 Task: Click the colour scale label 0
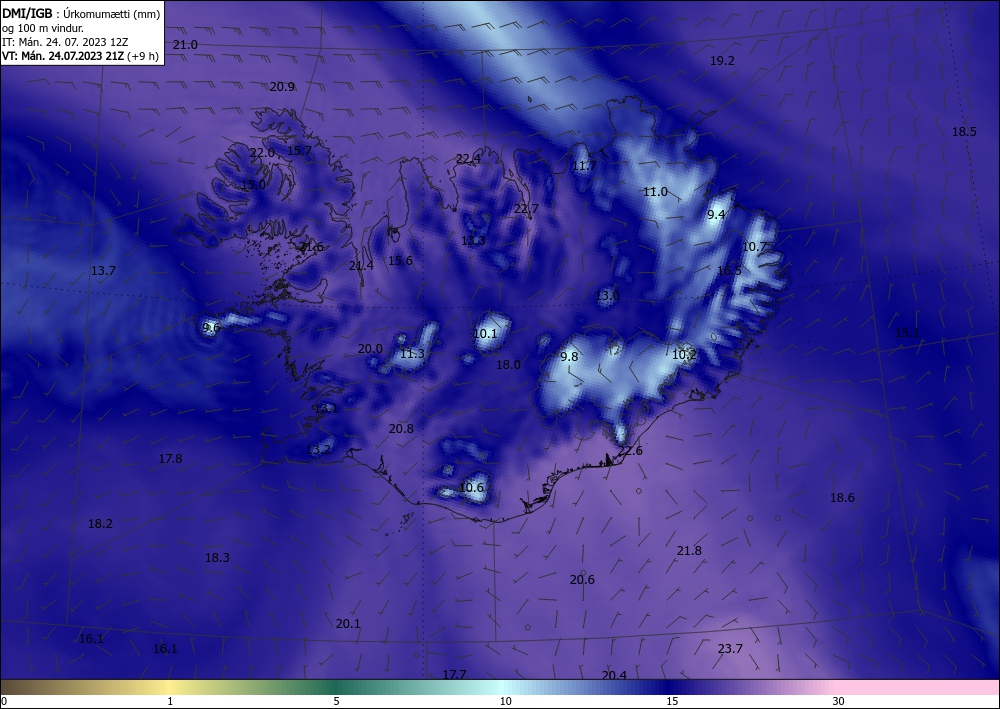[x=4, y=702]
